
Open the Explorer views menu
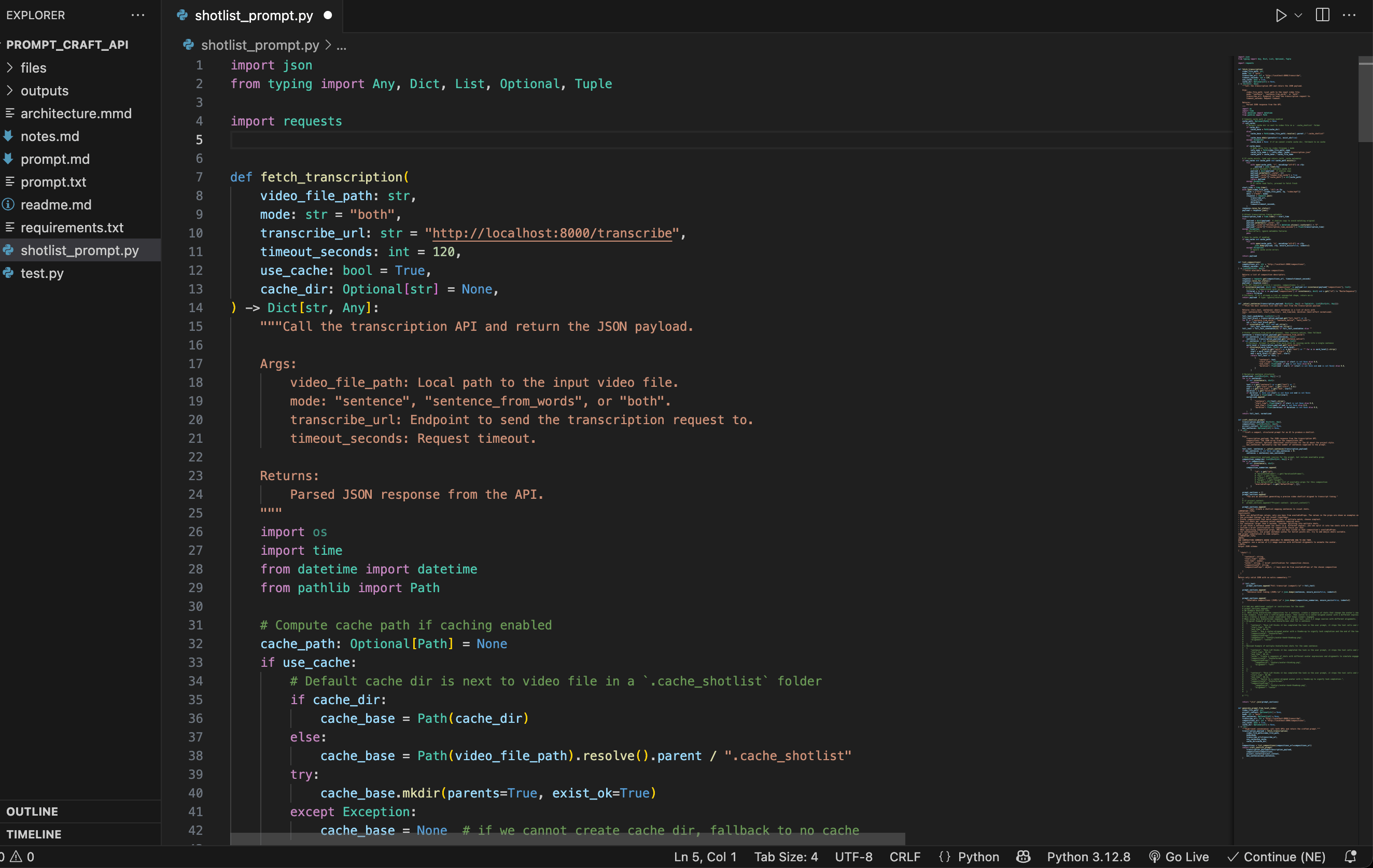[x=137, y=16]
